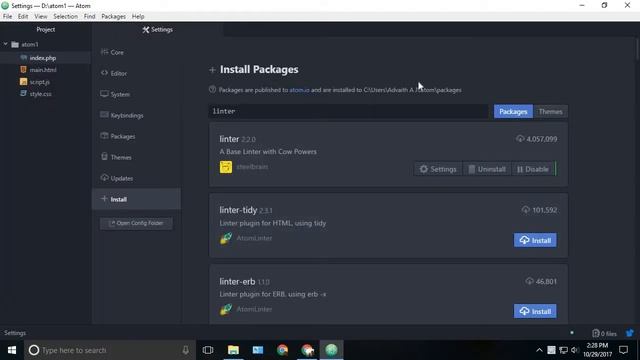Image resolution: width=640 pixels, height=360 pixels.
Task: Click the volume icon in system tray
Action: point(575,350)
